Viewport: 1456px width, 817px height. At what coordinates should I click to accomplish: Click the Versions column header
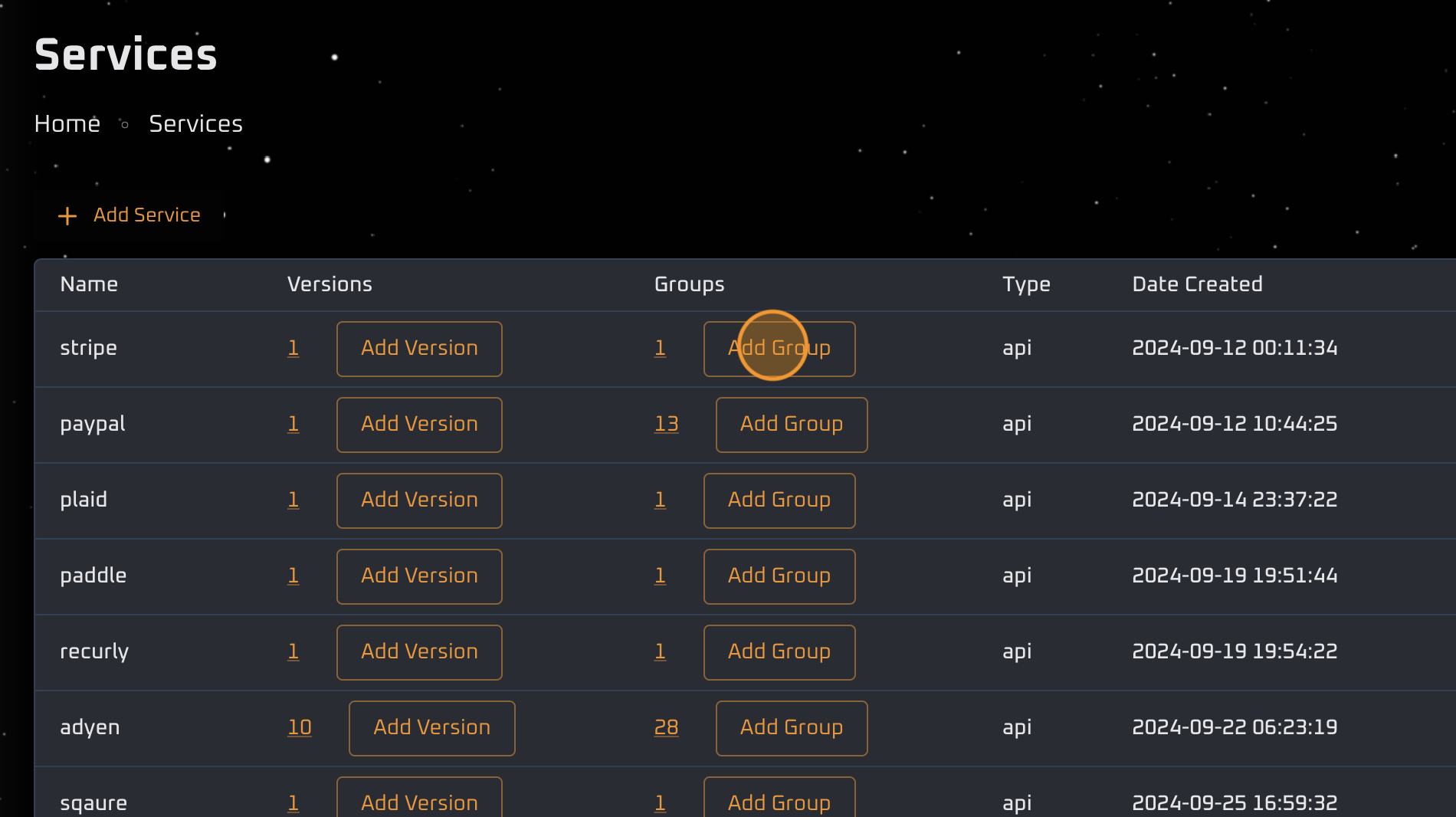330,284
